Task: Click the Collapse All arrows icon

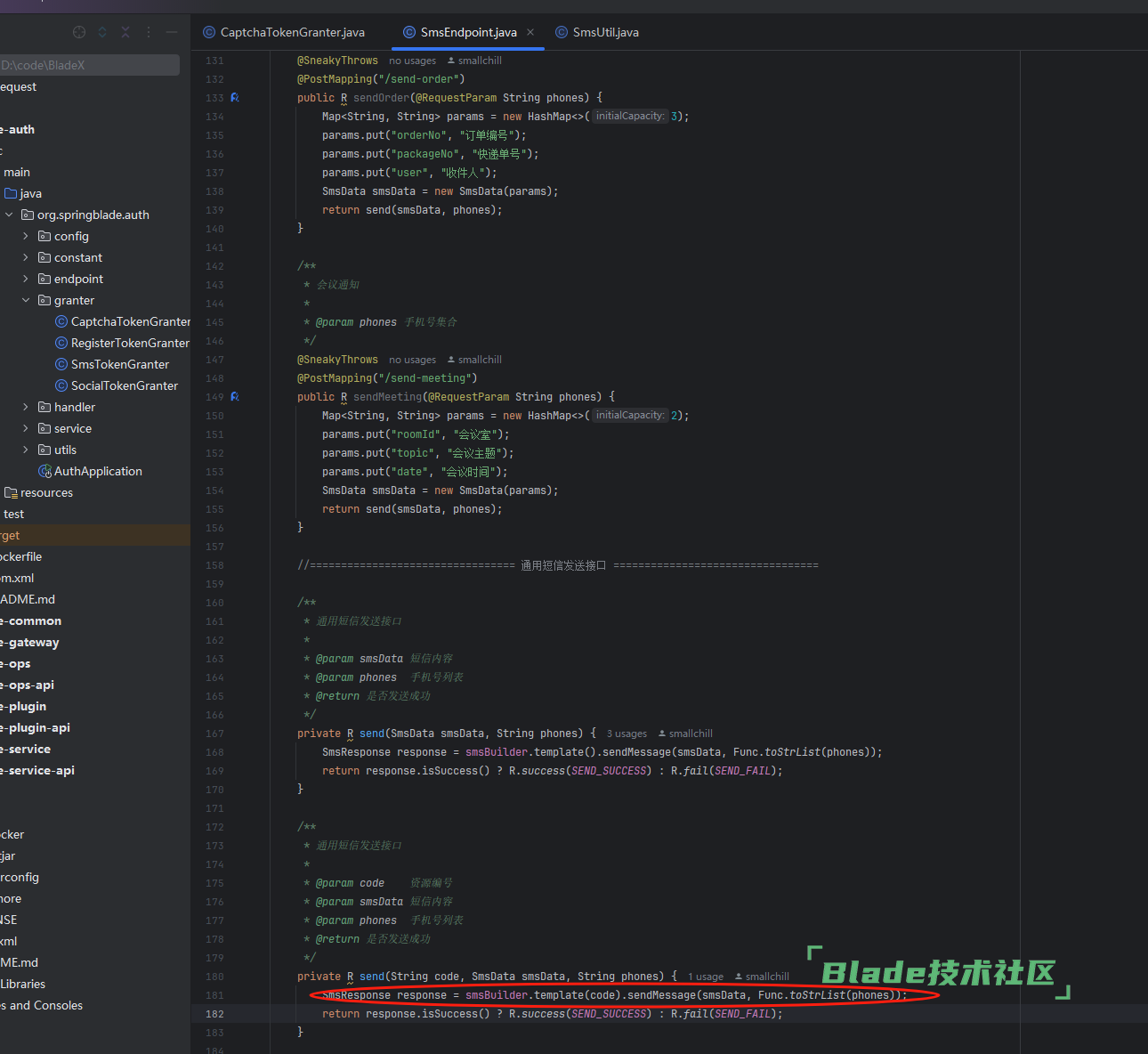Action: click(125, 32)
